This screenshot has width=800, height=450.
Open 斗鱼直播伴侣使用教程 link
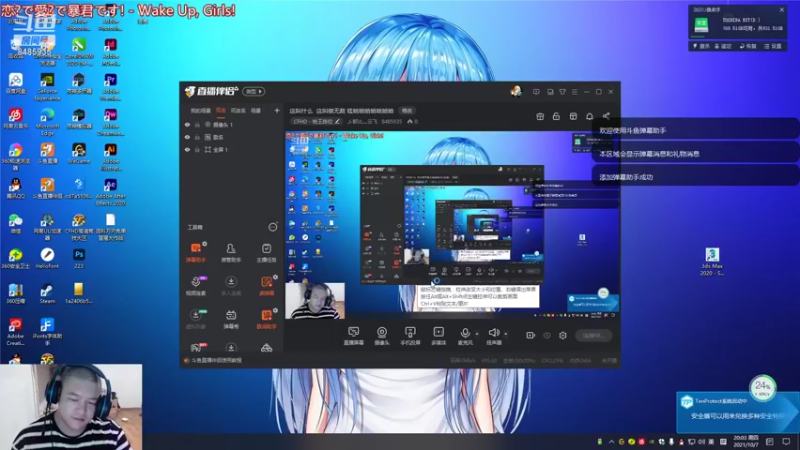point(214,360)
